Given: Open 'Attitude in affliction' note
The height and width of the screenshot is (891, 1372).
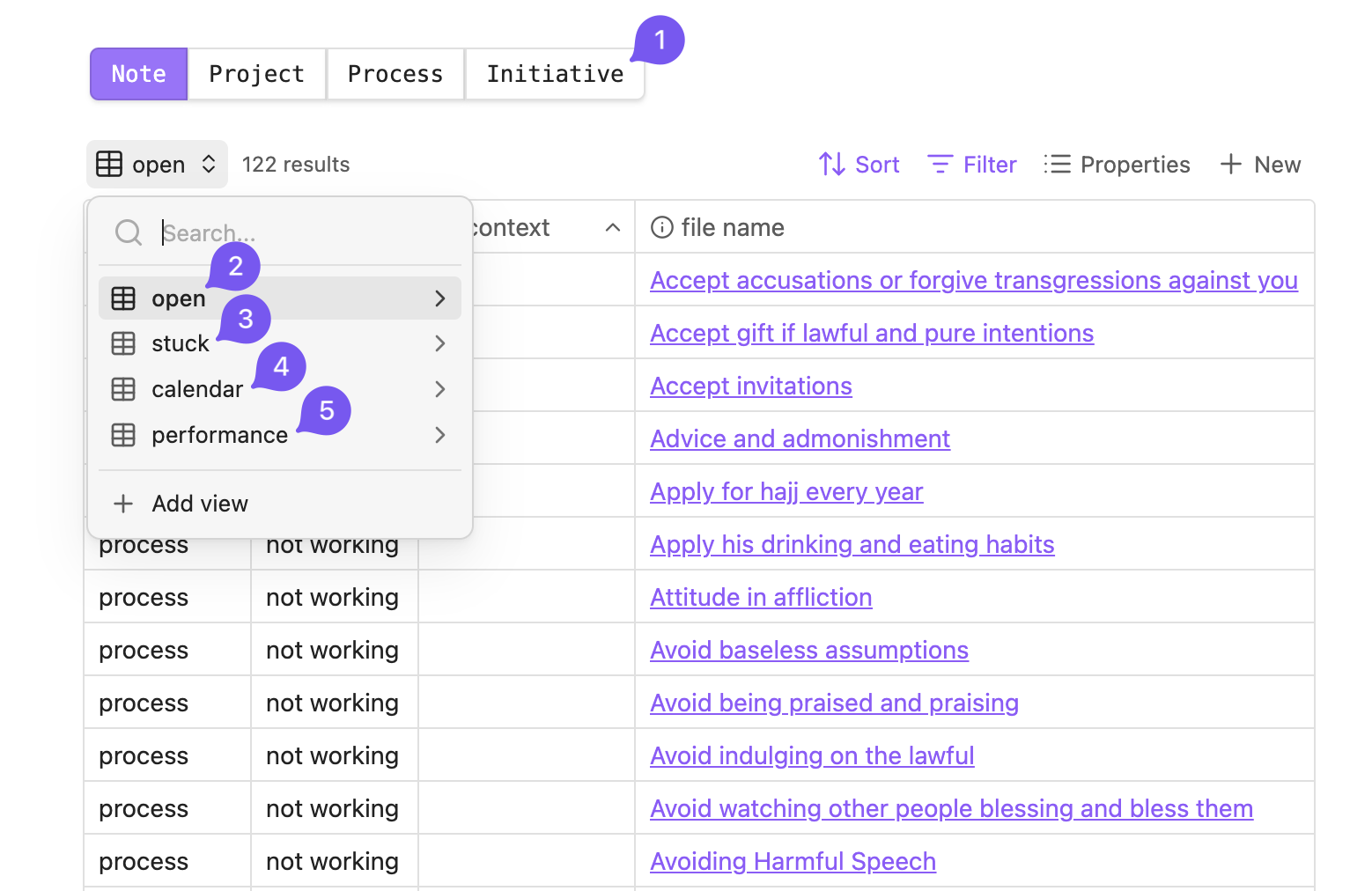Looking at the screenshot, I should coord(761,597).
